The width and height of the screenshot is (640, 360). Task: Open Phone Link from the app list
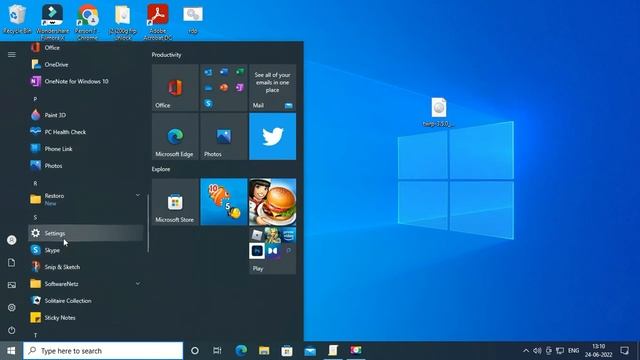point(86,149)
